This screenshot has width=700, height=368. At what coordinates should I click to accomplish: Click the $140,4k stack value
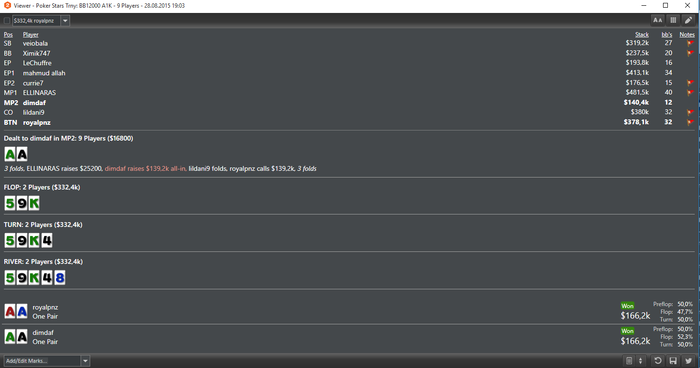[636, 102]
